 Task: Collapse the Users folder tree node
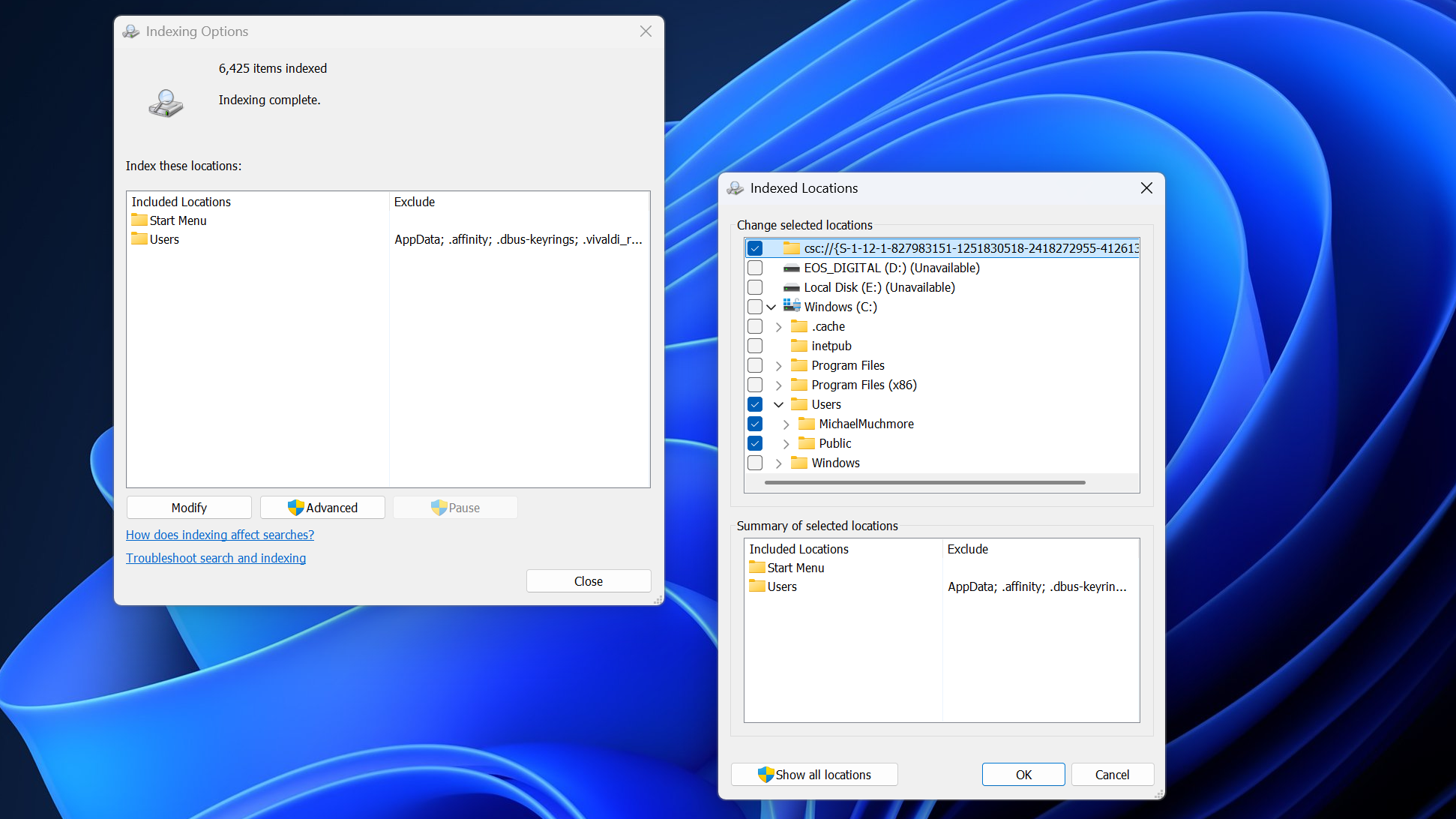tap(778, 404)
